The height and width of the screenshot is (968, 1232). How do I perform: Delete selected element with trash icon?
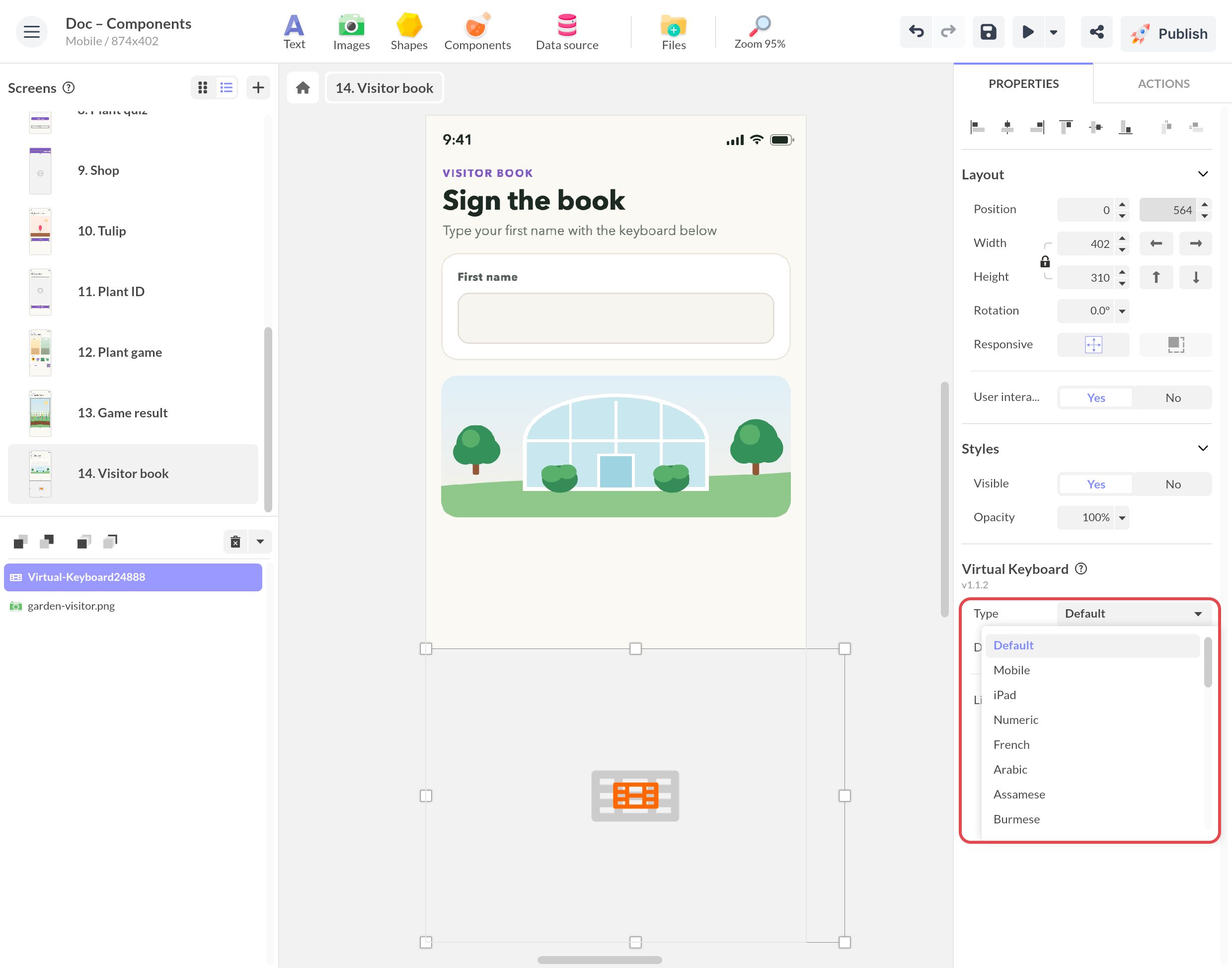pos(235,542)
